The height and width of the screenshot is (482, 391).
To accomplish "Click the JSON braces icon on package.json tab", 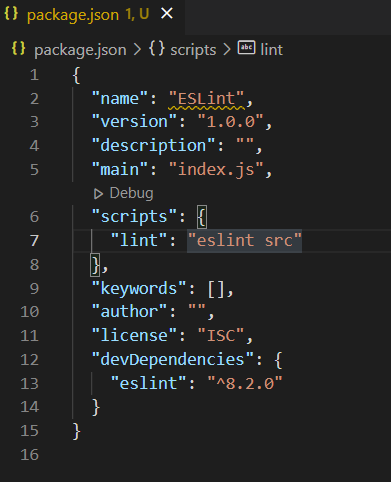I will (x=11, y=14).
